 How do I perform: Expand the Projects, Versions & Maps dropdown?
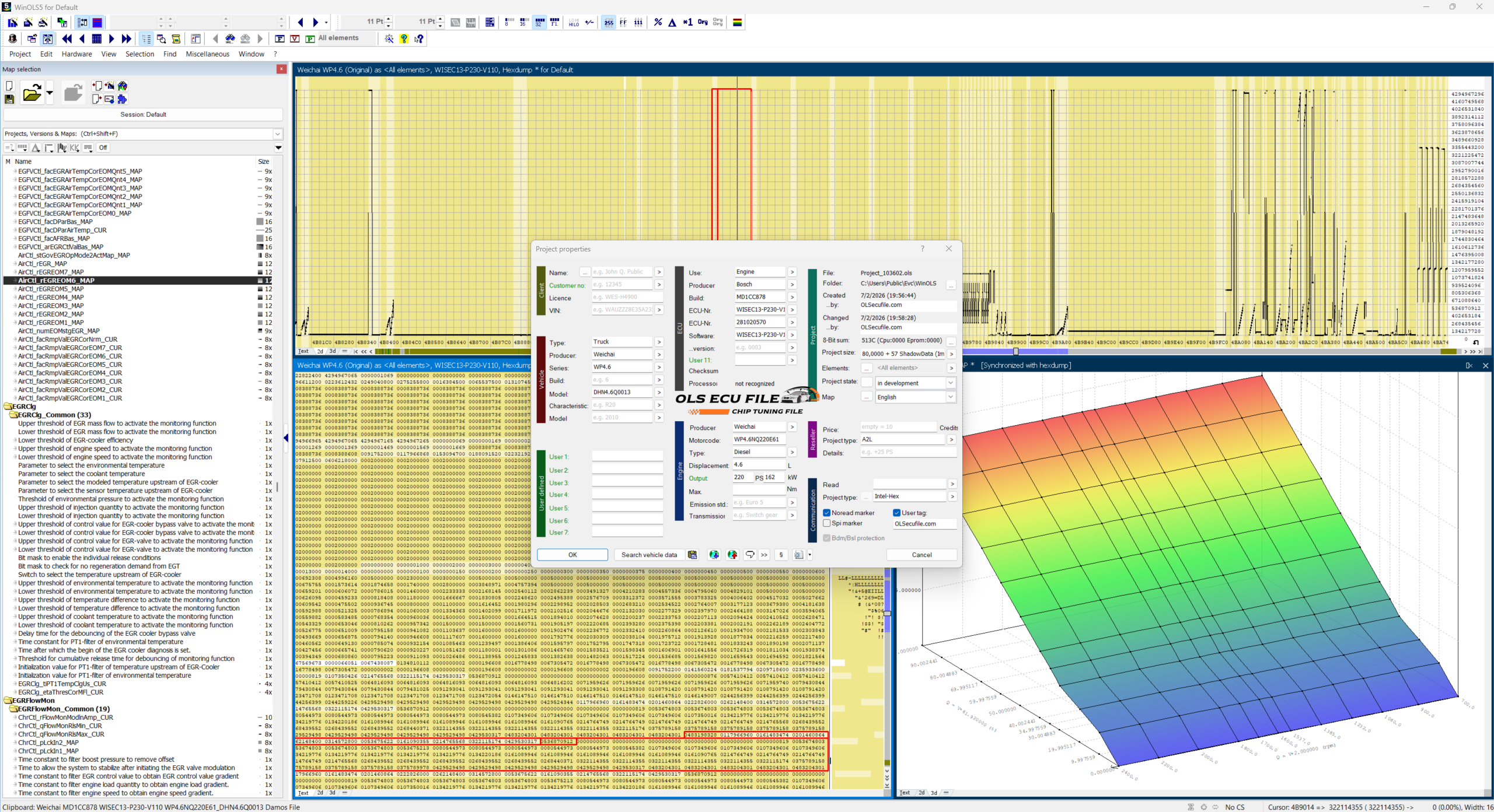pos(278,134)
